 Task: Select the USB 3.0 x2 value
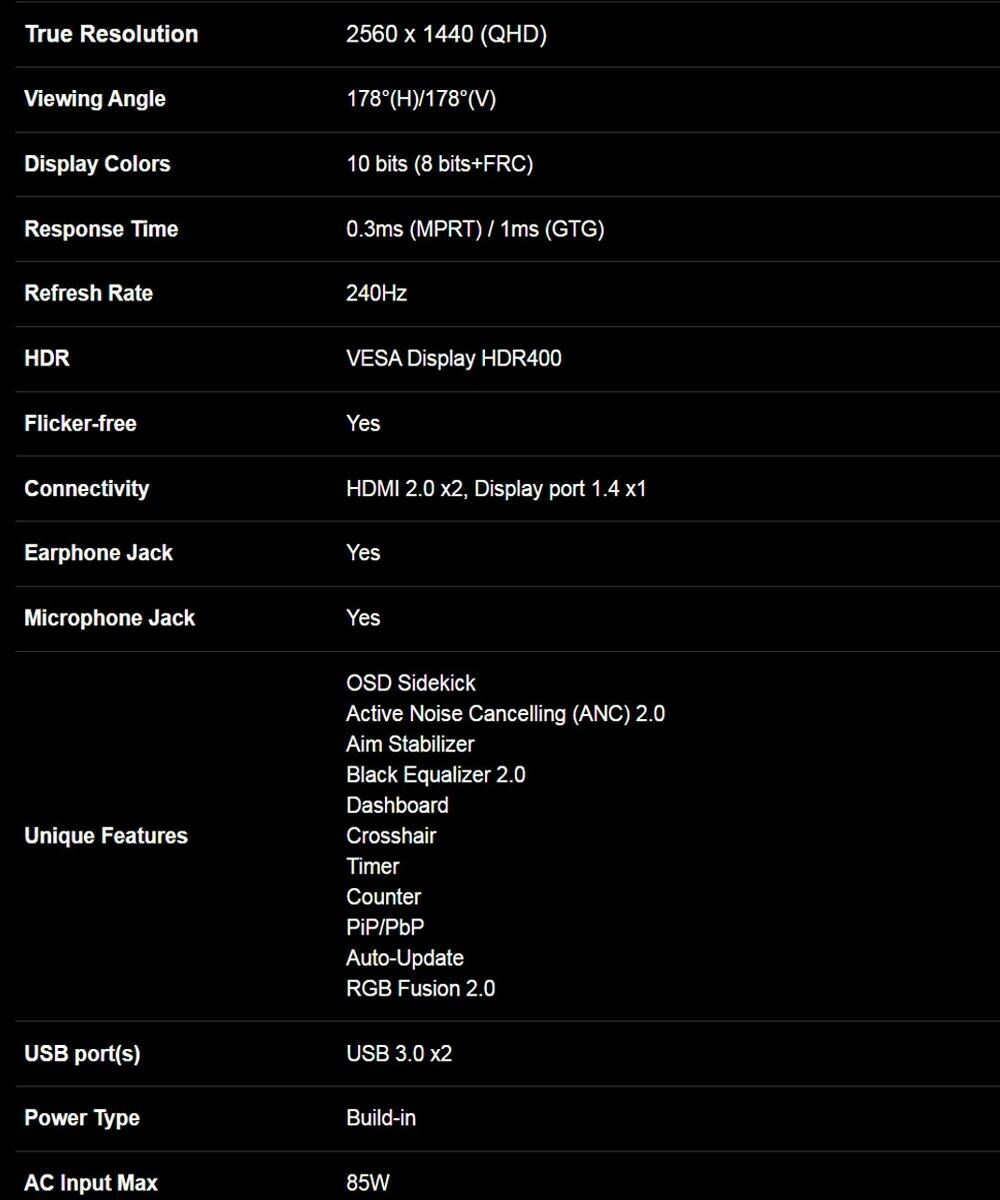[399, 1053]
